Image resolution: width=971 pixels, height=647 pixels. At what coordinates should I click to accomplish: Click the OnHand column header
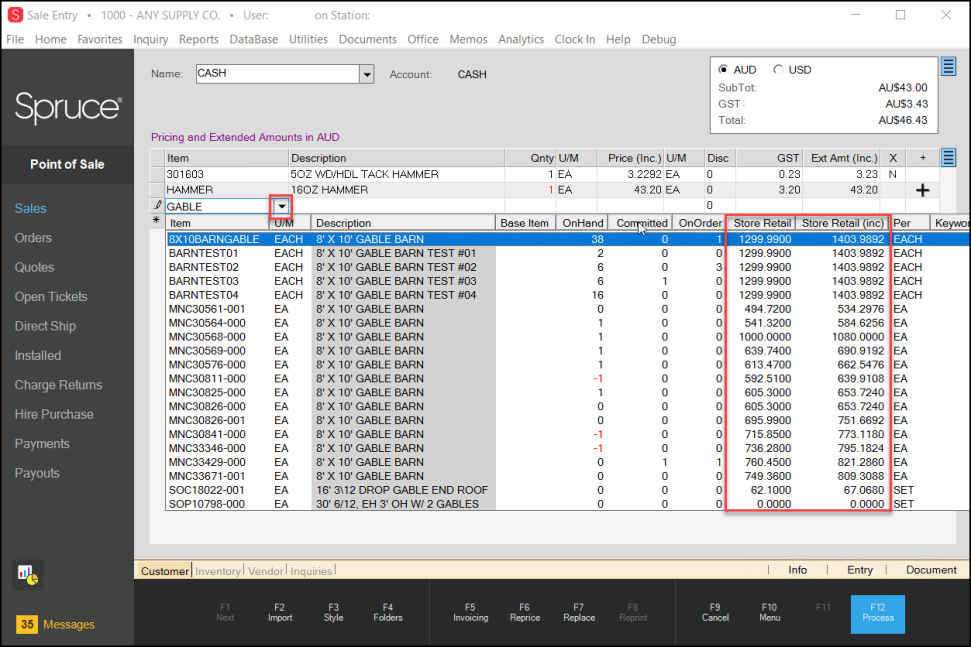click(x=582, y=223)
